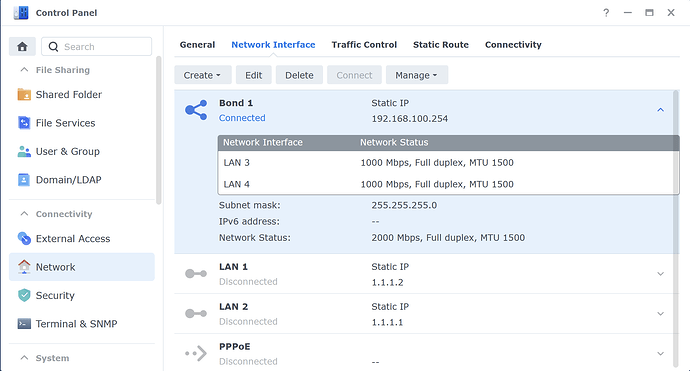The width and height of the screenshot is (690, 371).
Task: Click the Bond 1 share icon
Action: pyautogui.click(x=196, y=110)
